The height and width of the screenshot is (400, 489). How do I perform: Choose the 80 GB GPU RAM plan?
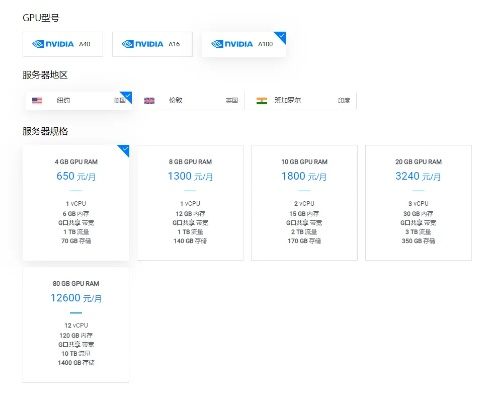(x=76, y=324)
